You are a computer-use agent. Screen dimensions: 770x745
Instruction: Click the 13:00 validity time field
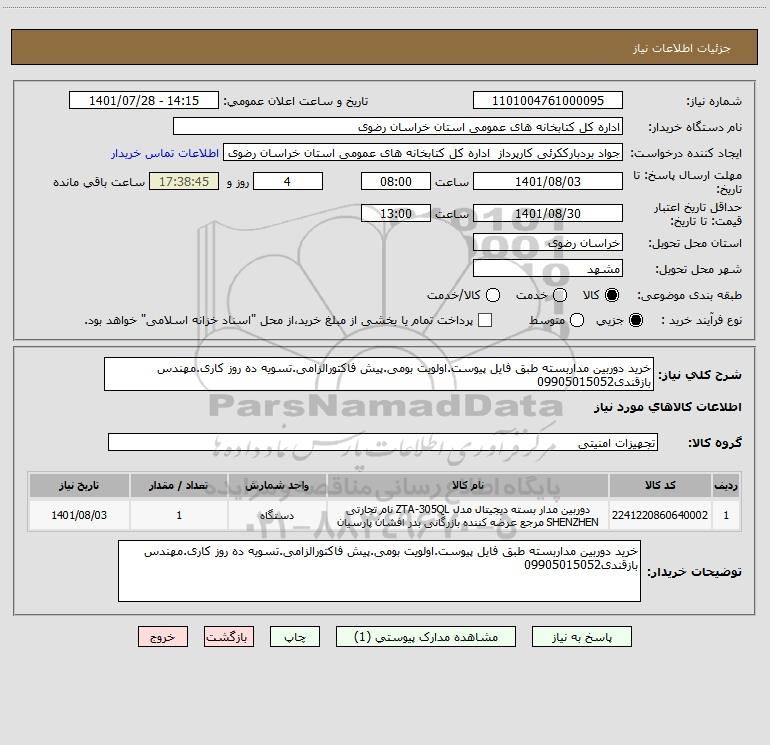click(396, 213)
